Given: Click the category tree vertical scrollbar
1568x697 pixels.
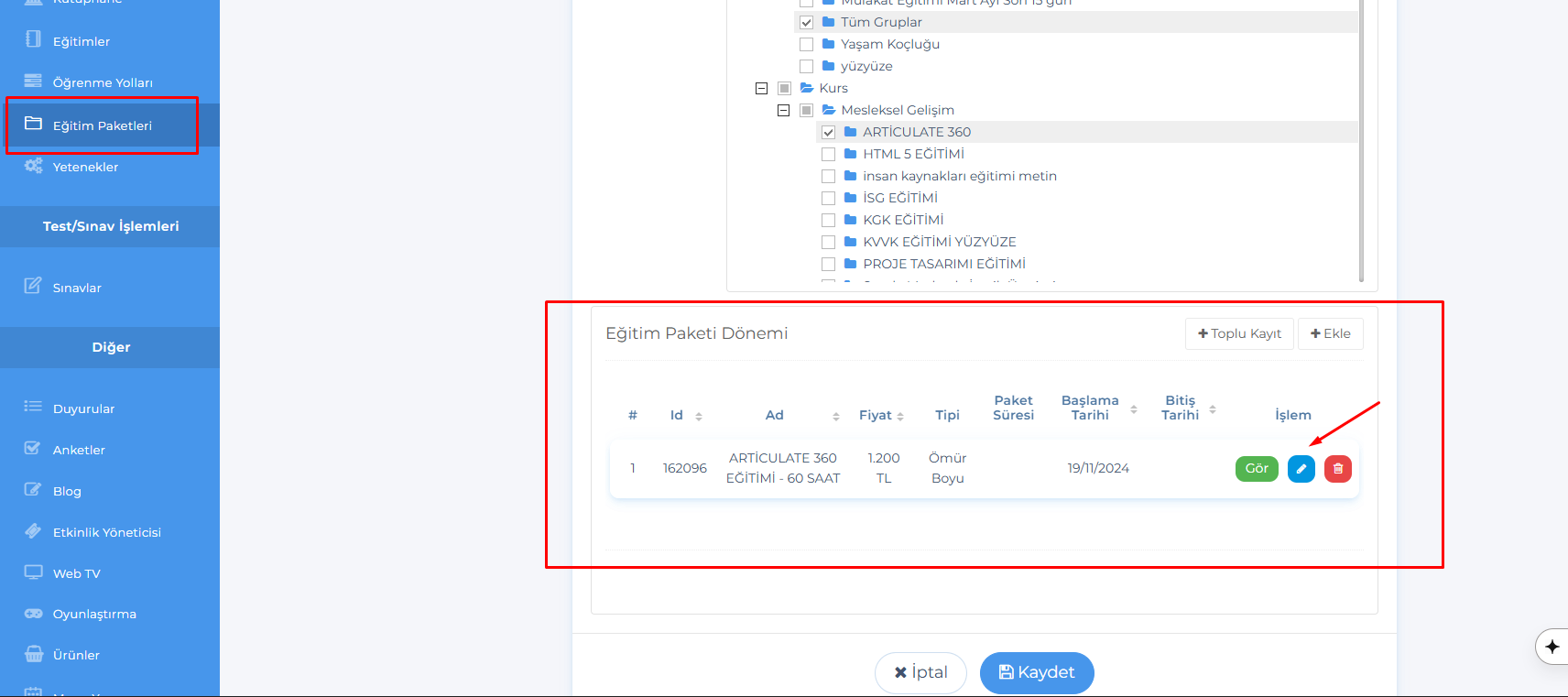Looking at the screenshot, I should 1361,137.
